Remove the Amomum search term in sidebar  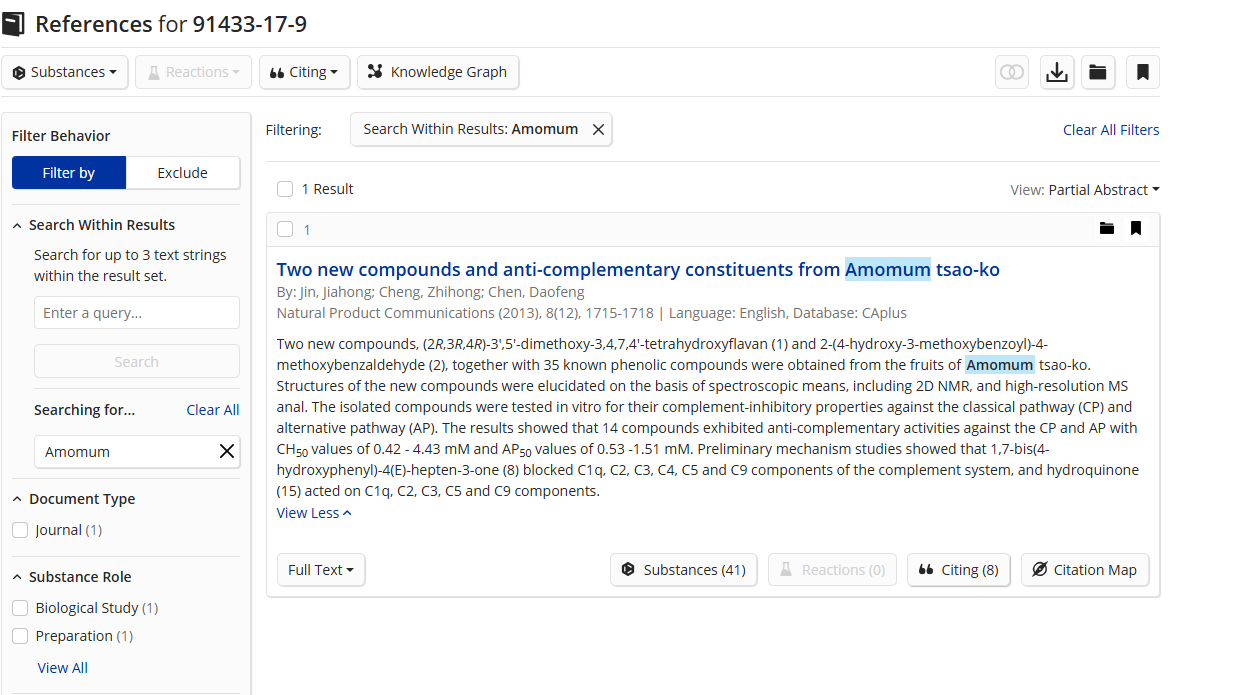click(x=227, y=452)
